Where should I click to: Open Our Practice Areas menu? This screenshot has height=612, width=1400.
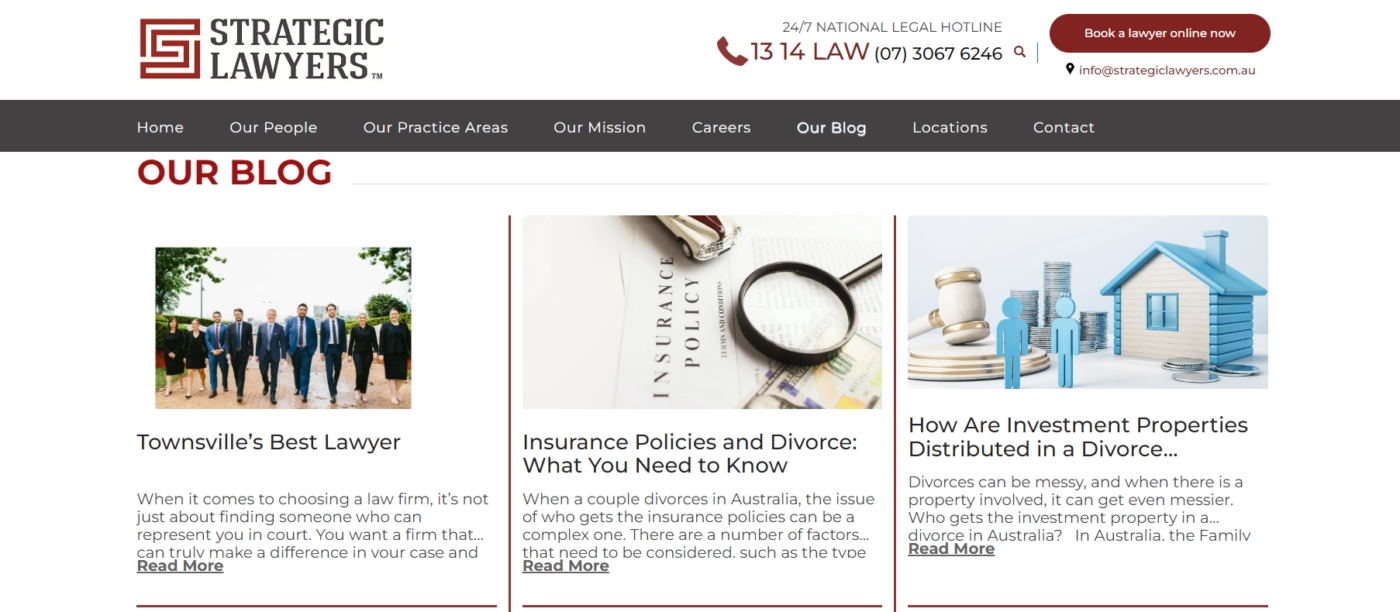(435, 127)
